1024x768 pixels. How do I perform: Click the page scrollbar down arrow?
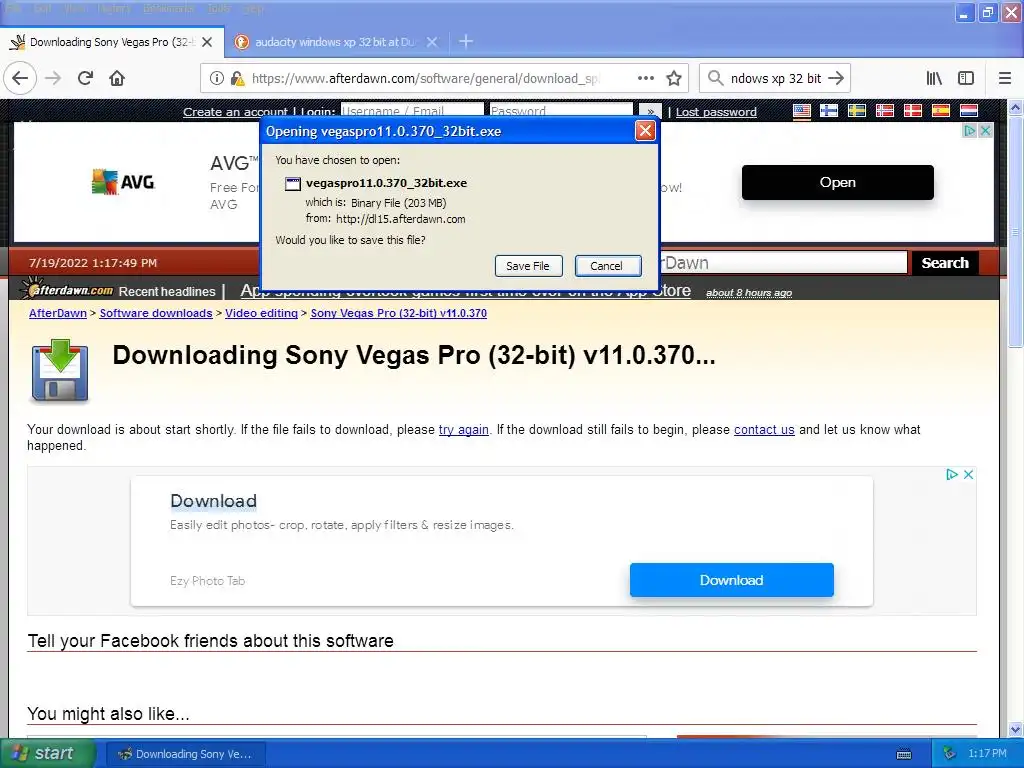(1016, 729)
